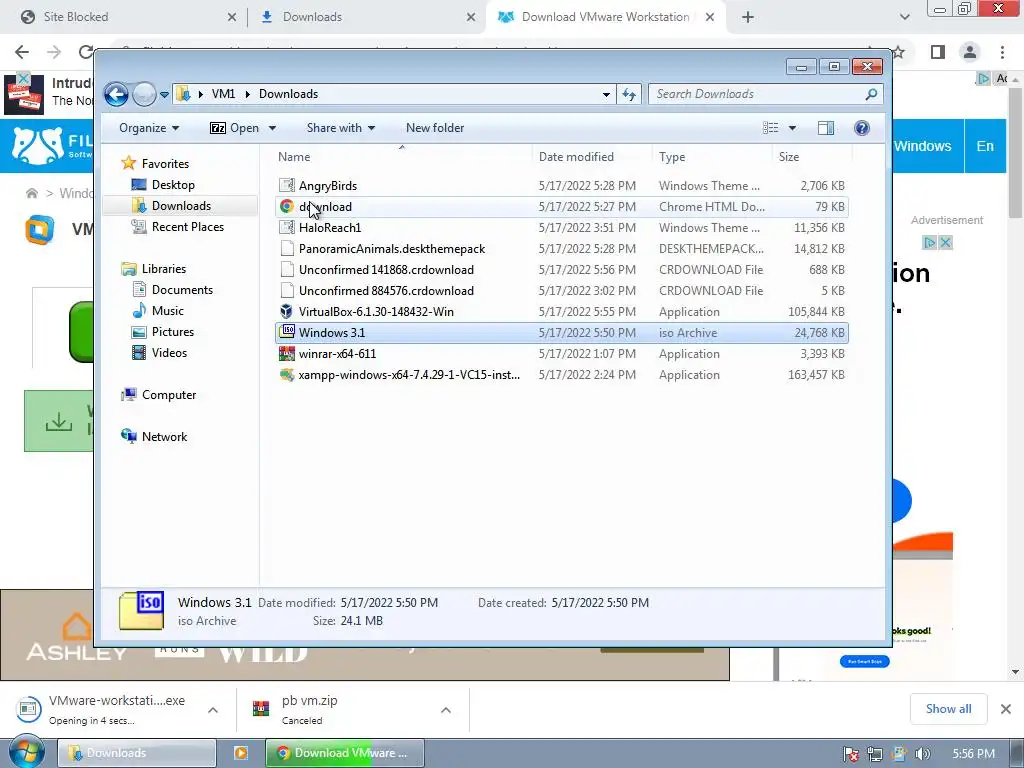Image resolution: width=1024 pixels, height=768 pixels.
Task: Switch to the Downloads Chrome tab
Action: pyautogui.click(x=366, y=17)
